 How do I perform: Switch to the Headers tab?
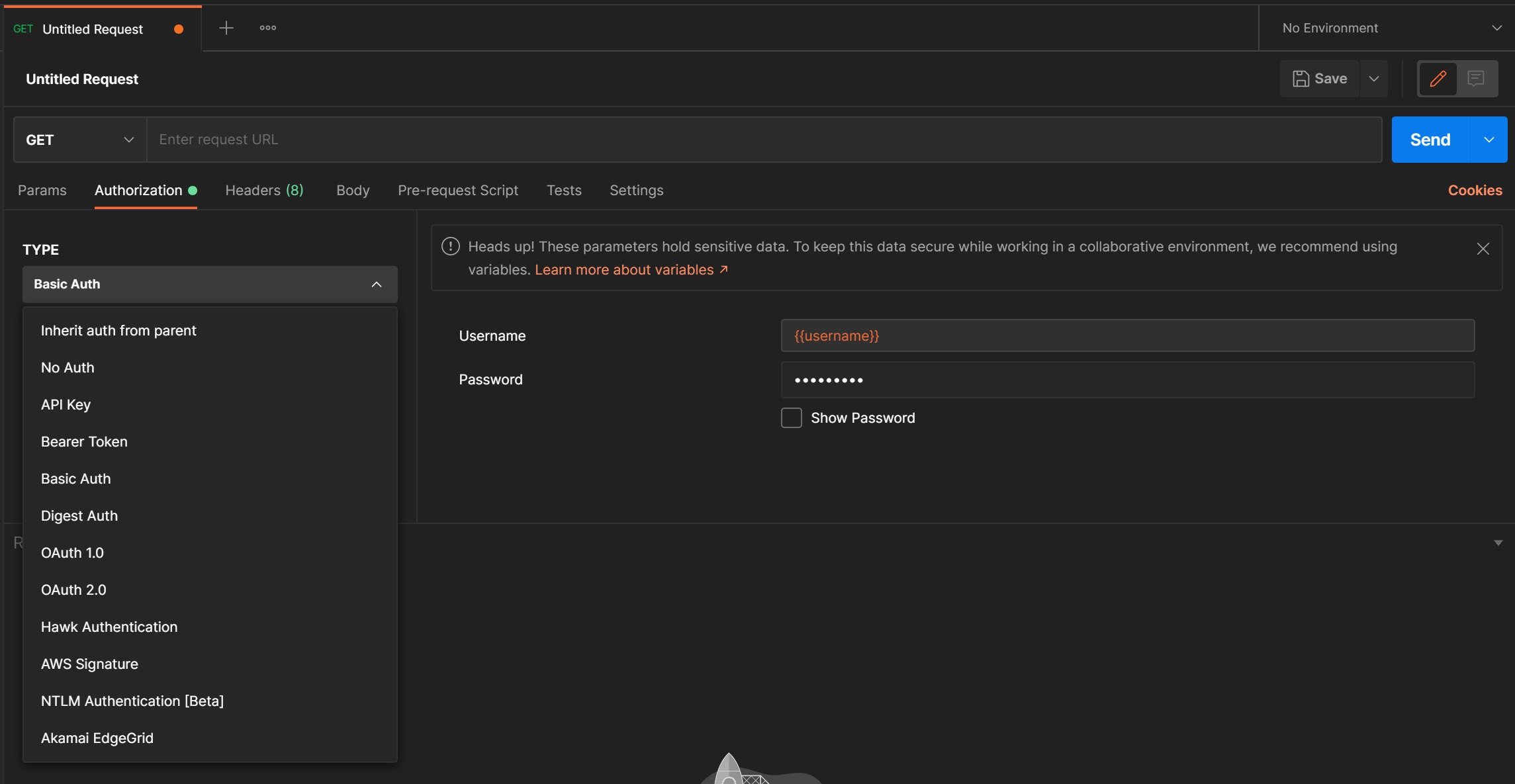click(x=264, y=191)
